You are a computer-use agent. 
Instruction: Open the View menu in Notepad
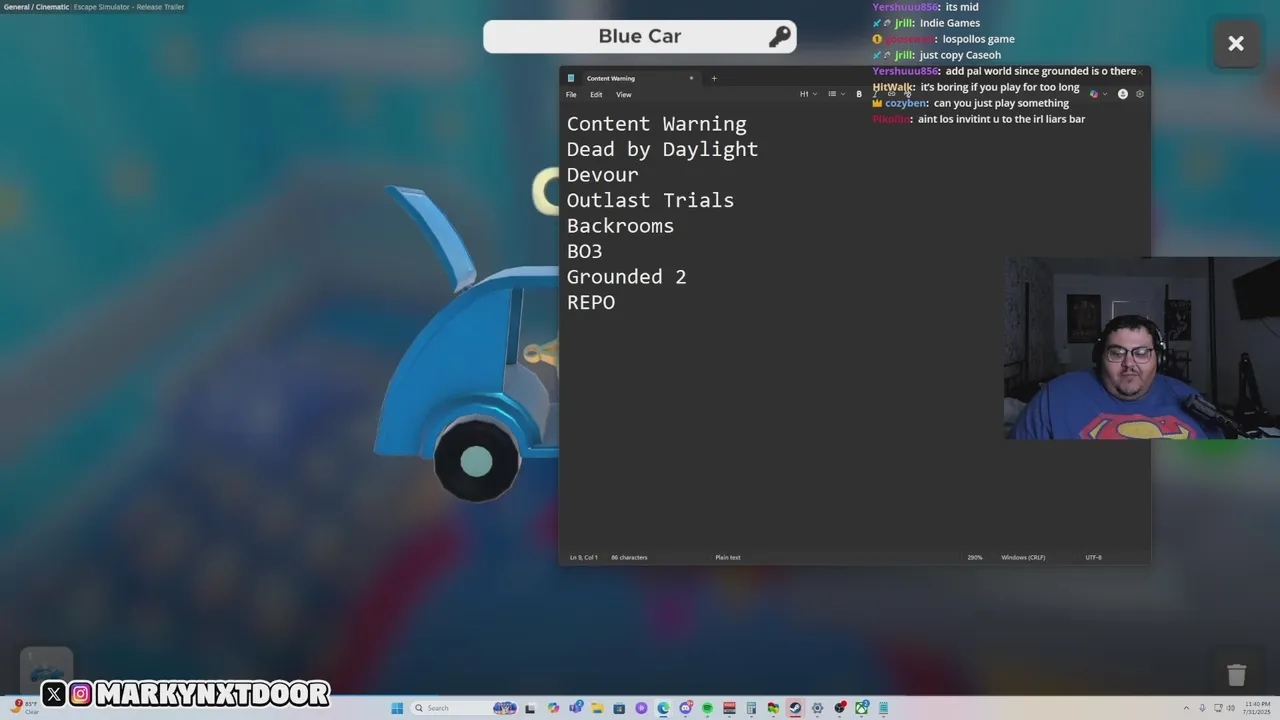point(623,94)
